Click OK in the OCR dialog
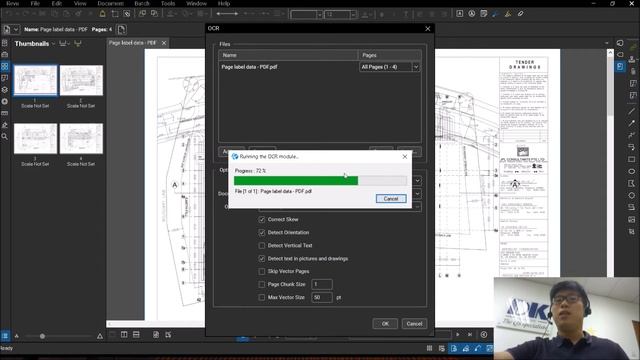640x360 pixels. (385, 324)
